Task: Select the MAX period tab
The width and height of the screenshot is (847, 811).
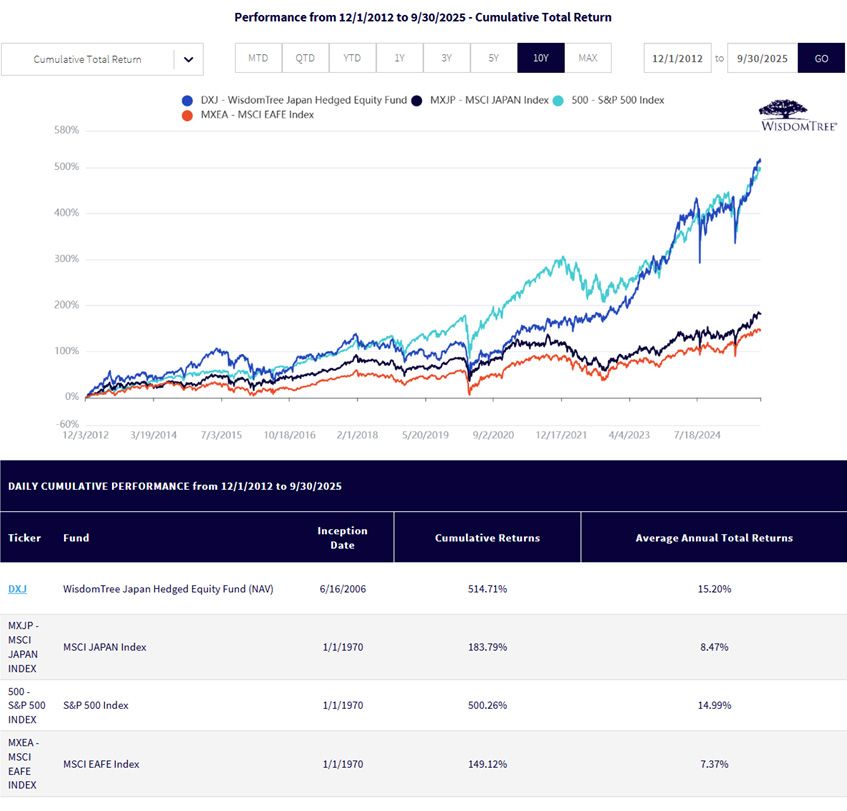Action: click(x=588, y=58)
